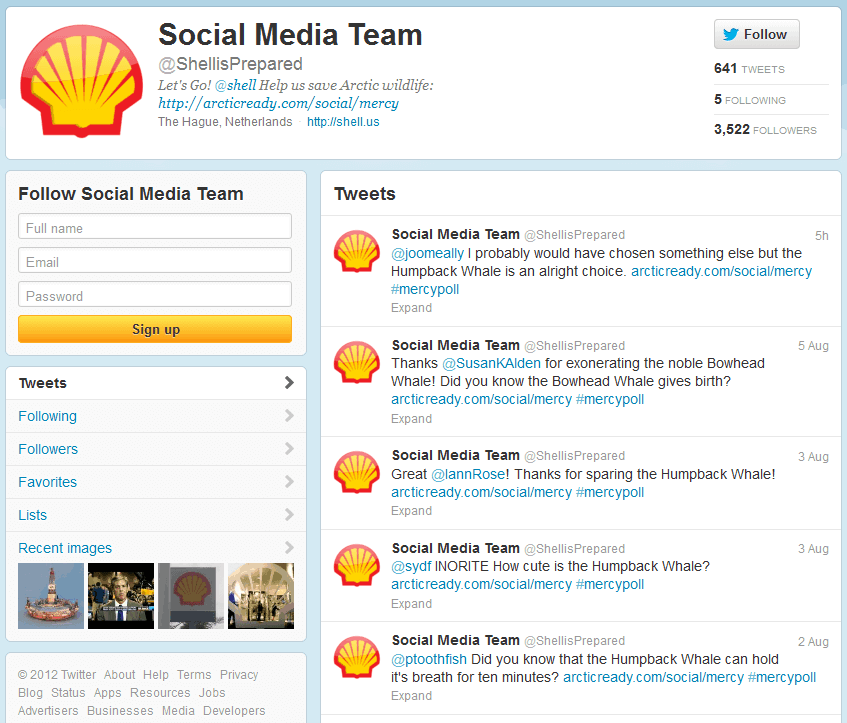Click Shell avatar on the @IannRose tweet
The width and height of the screenshot is (847, 723).
coord(357,472)
